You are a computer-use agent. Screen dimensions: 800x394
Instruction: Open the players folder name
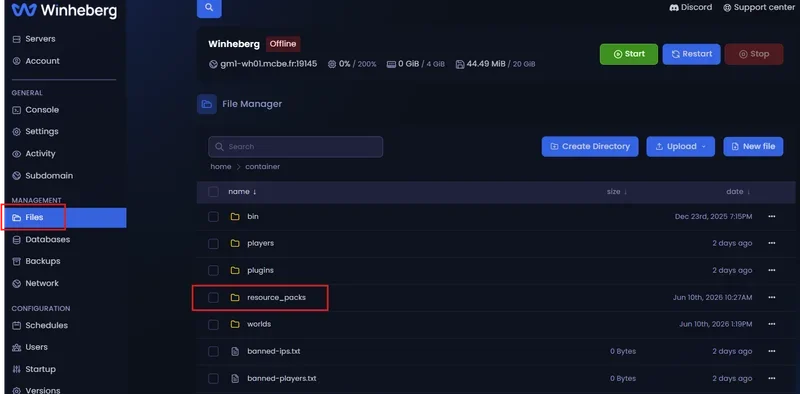(x=261, y=243)
